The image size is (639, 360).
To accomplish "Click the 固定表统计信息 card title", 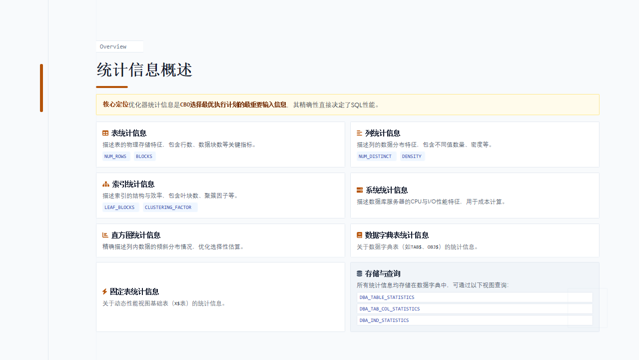I will click(134, 292).
